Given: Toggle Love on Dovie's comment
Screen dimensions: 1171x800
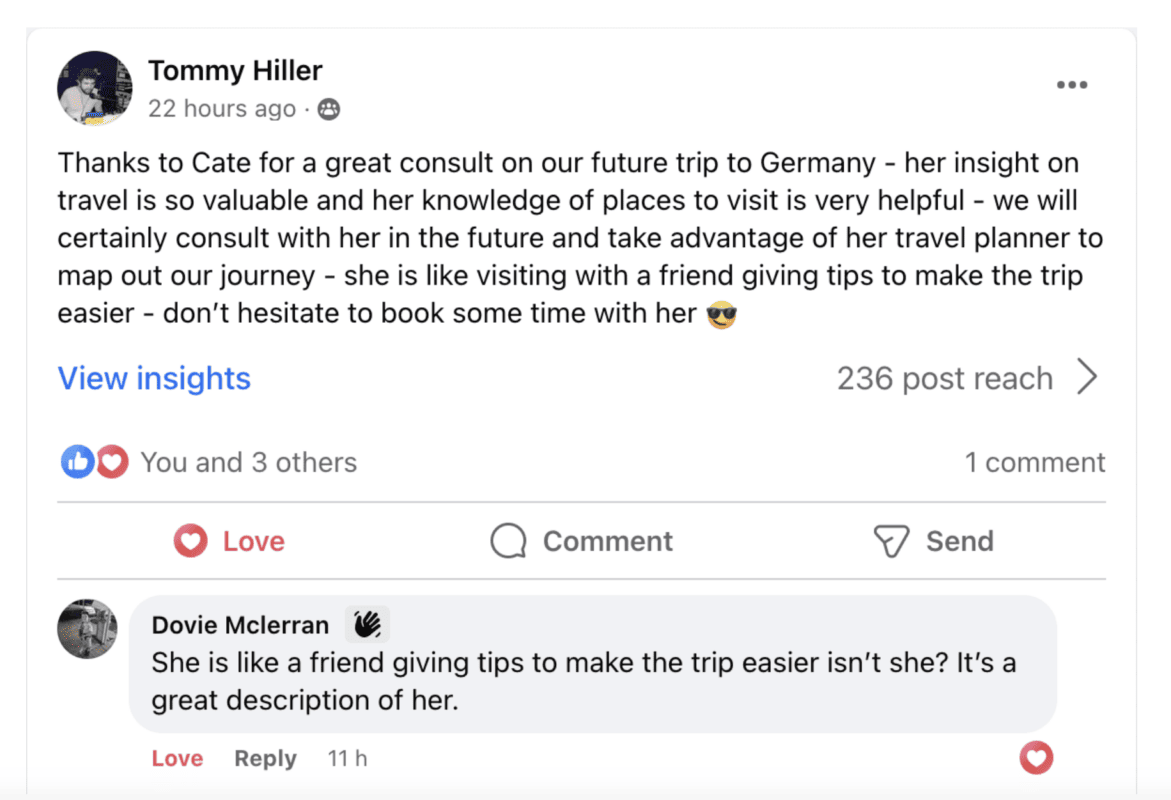Looking at the screenshot, I should [177, 759].
